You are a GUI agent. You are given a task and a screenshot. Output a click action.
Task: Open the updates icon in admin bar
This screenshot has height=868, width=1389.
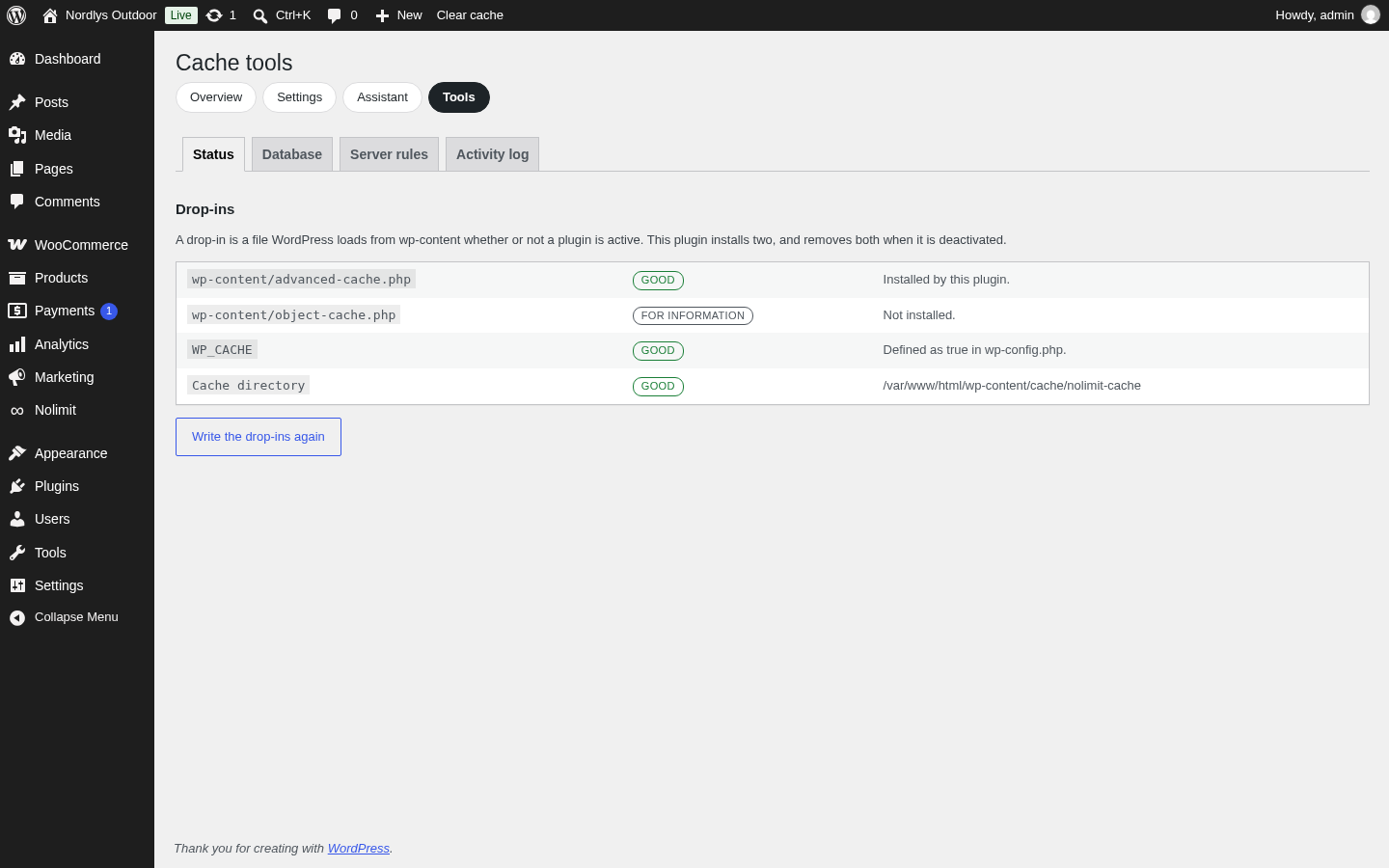pyautogui.click(x=214, y=15)
